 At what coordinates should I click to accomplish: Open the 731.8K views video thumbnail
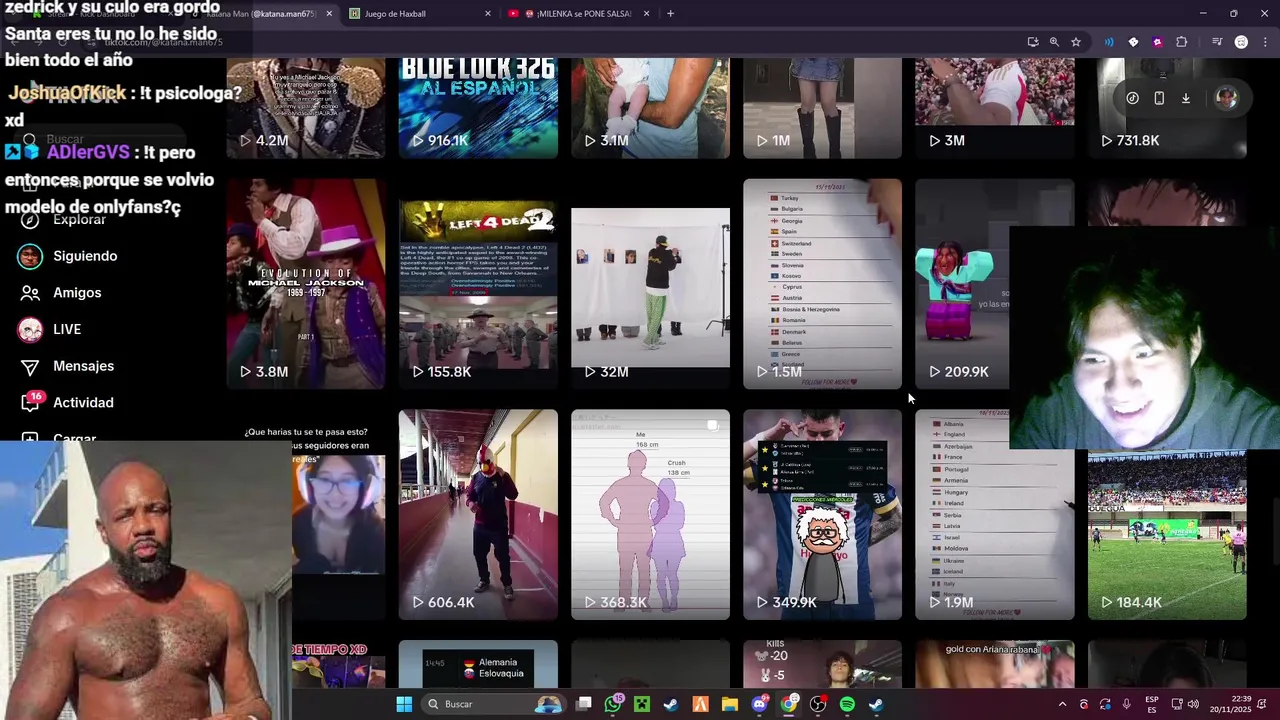[x=1167, y=108]
